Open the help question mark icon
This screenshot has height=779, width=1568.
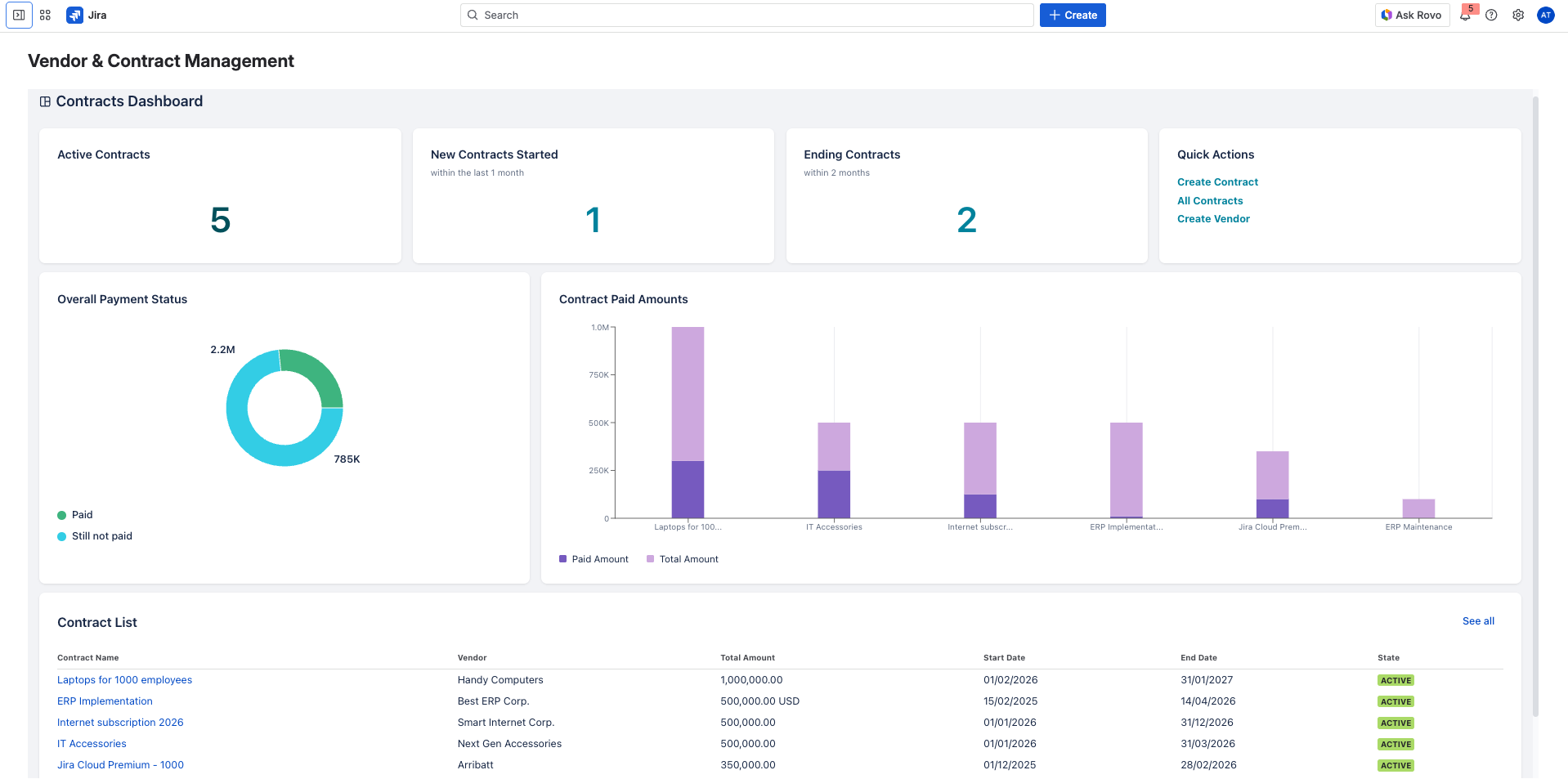(x=1491, y=15)
